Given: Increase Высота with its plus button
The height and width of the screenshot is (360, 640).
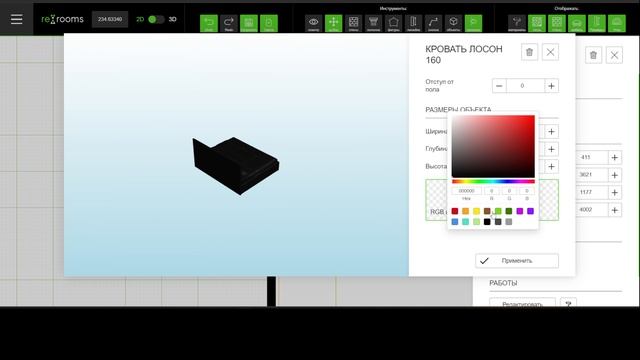Looking at the screenshot, I should (x=551, y=167).
